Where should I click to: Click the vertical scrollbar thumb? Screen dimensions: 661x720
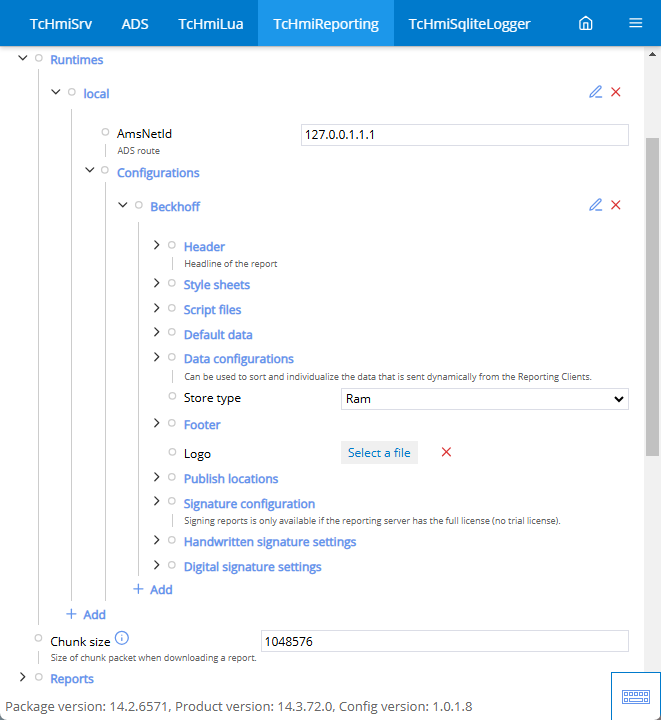point(652,297)
